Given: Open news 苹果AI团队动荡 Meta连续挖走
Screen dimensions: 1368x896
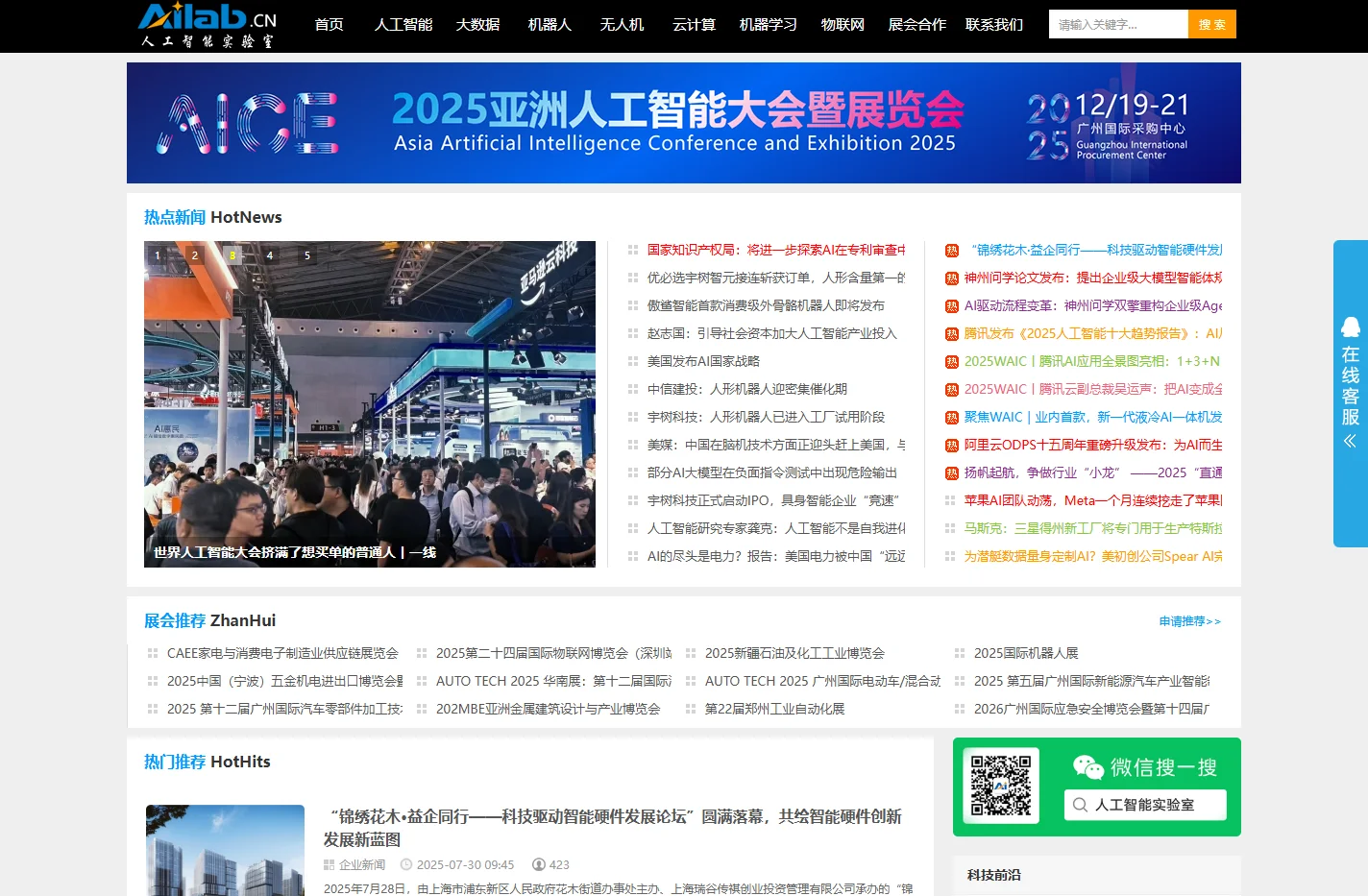Looking at the screenshot, I should pos(1093,500).
